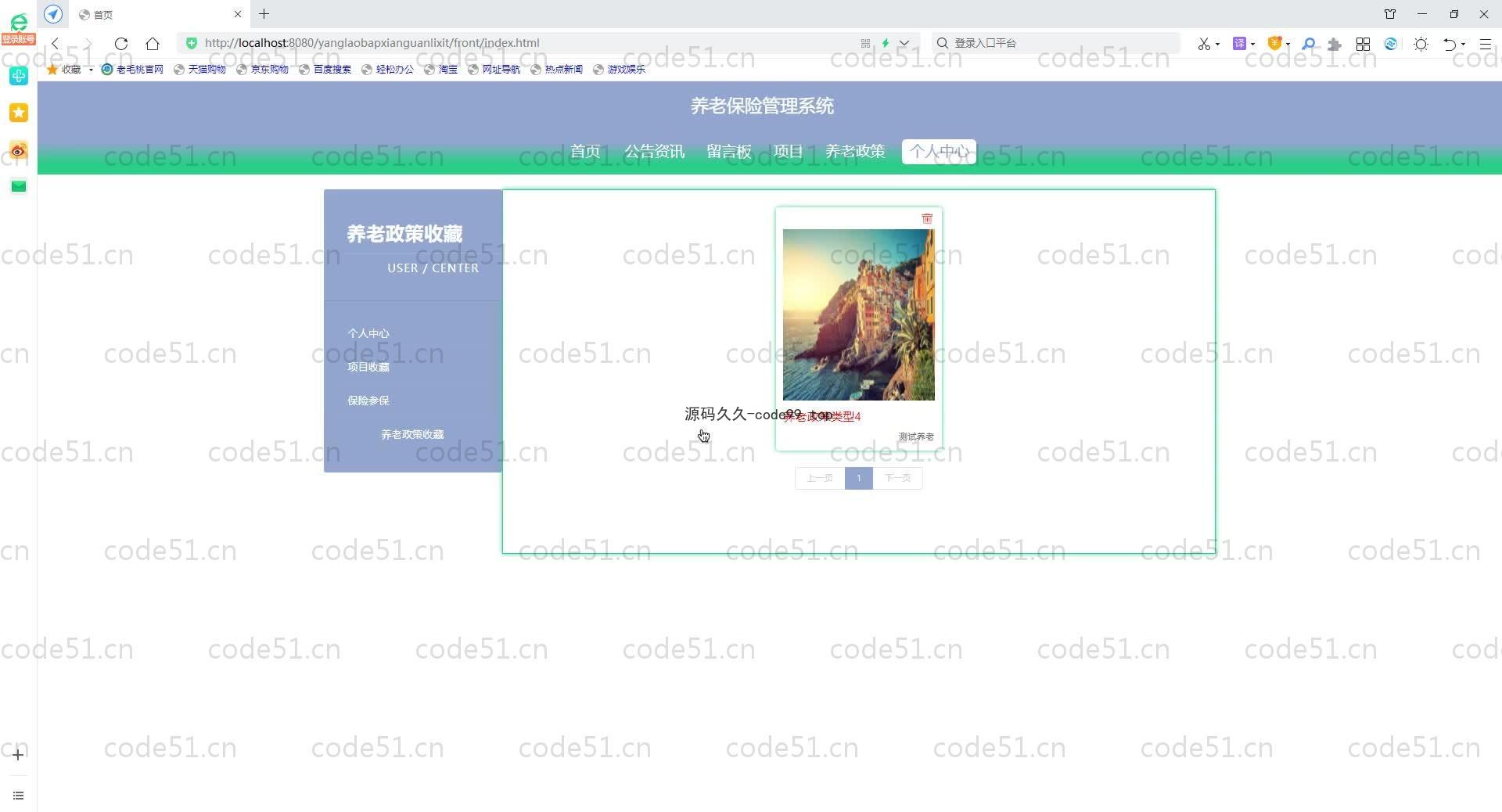
Task: Open the sidebar list menu icon at bottom
Action: click(x=18, y=796)
